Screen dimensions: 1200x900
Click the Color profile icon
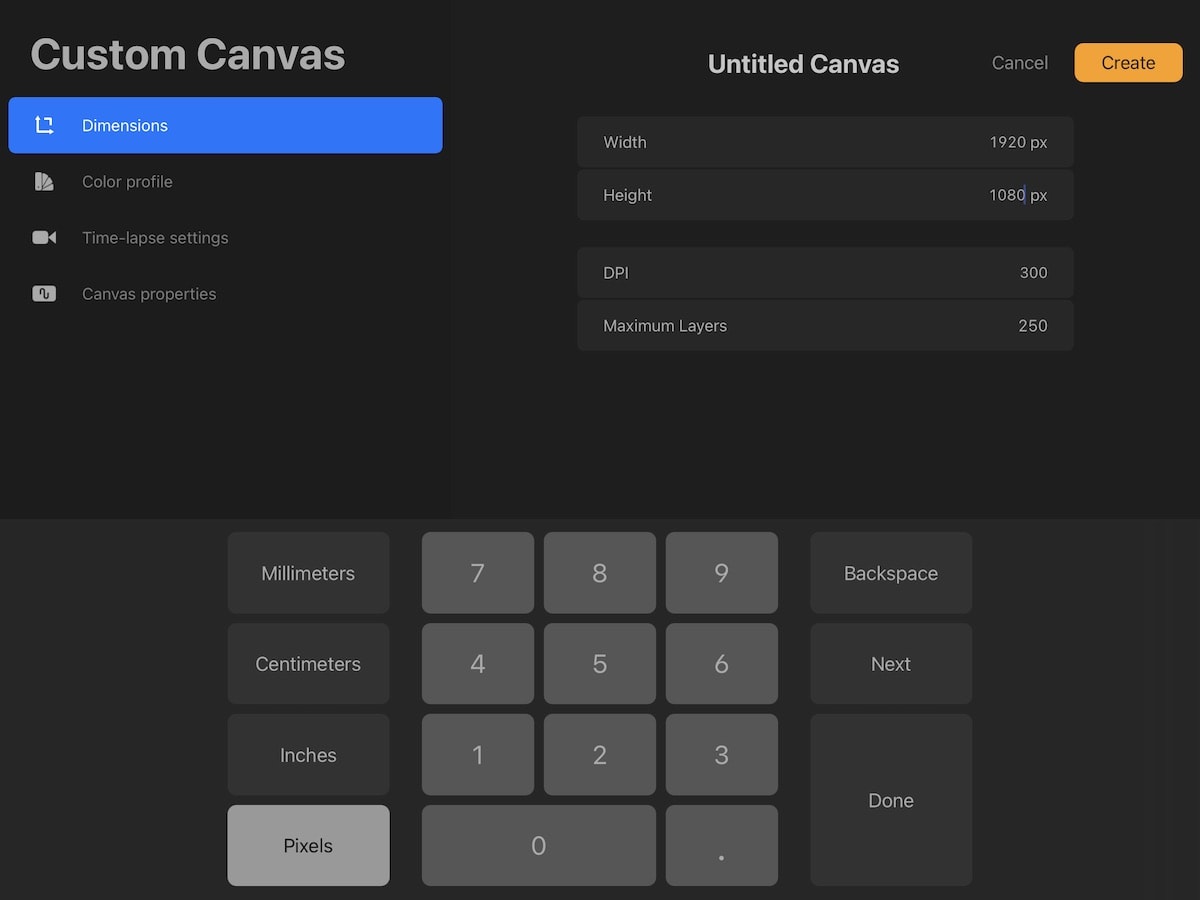click(44, 181)
